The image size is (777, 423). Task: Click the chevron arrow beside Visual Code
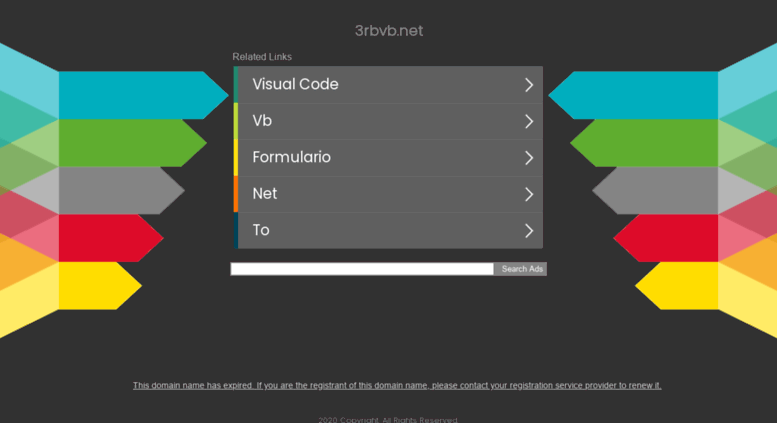pos(529,85)
